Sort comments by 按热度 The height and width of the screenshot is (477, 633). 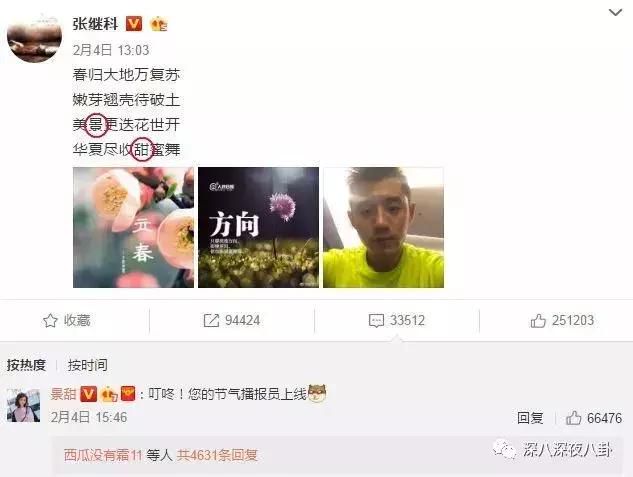point(26,365)
